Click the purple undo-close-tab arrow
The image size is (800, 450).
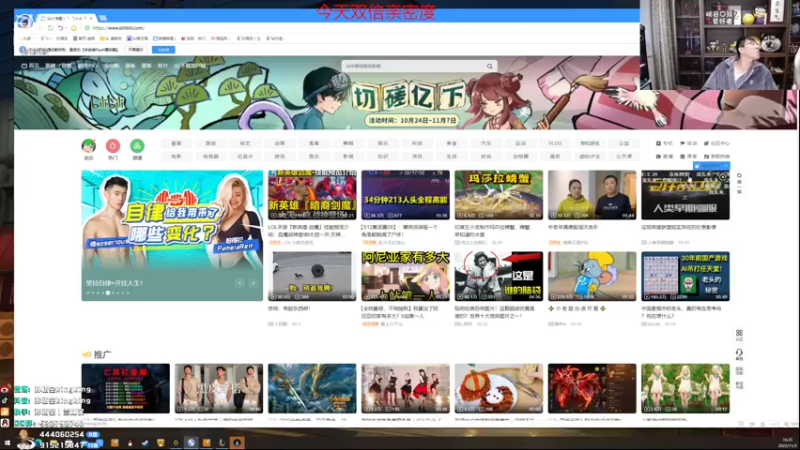click(x=61, y=28)
